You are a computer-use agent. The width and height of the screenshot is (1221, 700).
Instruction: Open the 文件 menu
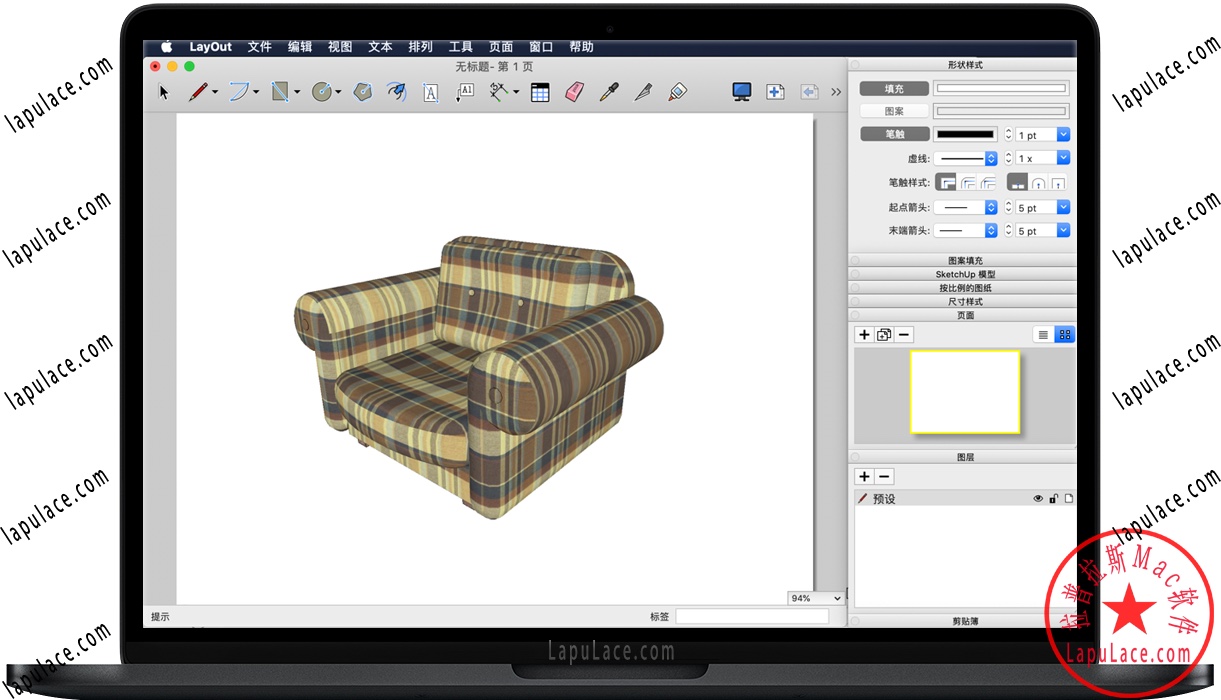pos(259,47)
